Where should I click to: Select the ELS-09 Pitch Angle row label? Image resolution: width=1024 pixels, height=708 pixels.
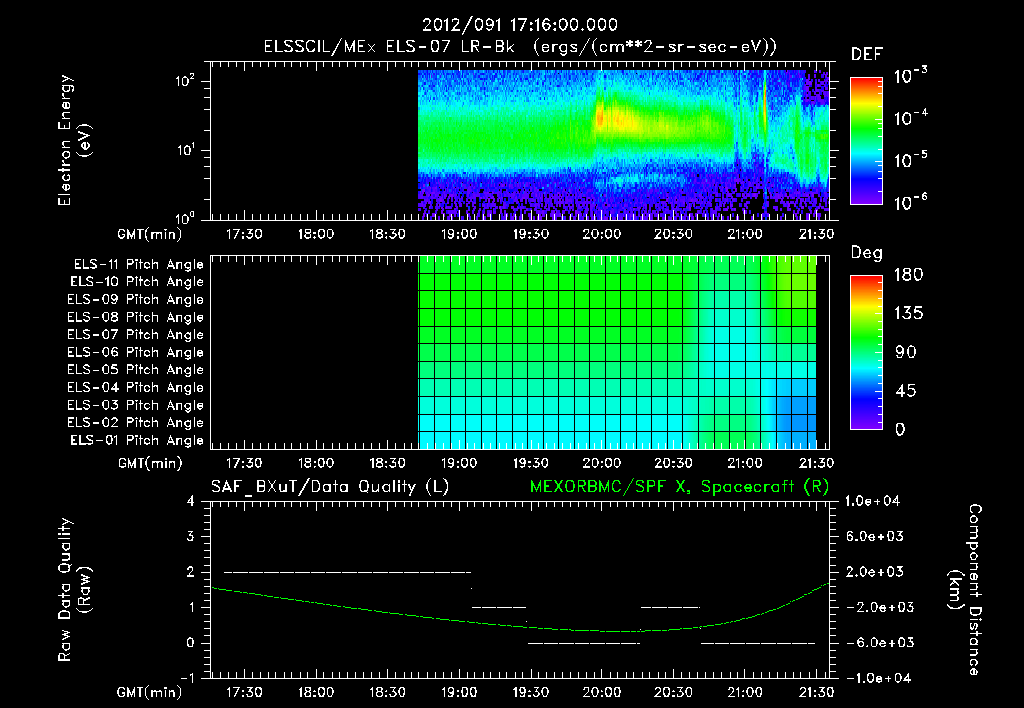[x=135, y=300]
